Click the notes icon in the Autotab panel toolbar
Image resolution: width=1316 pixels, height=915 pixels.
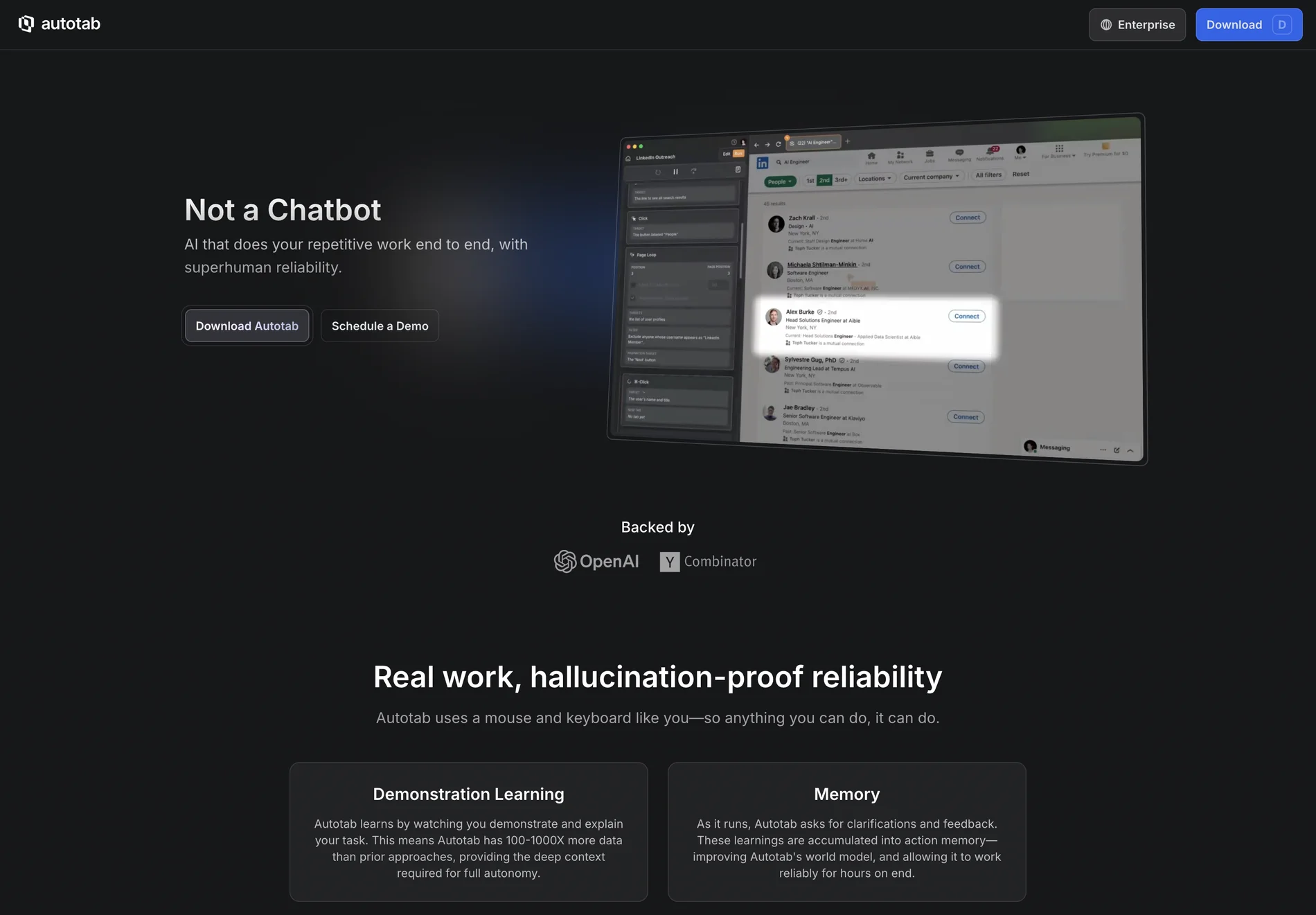point(738,169)
